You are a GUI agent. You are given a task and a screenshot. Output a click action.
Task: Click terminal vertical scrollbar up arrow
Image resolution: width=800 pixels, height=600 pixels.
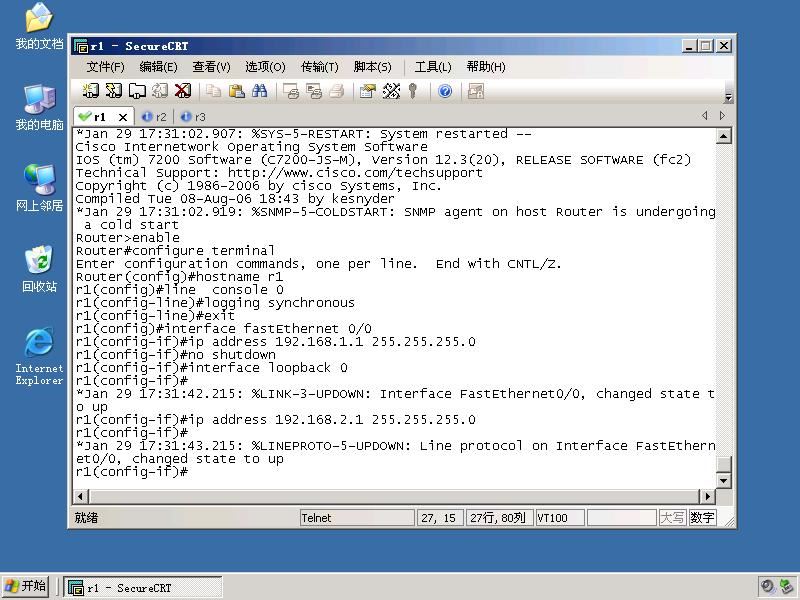tap(723, 136)
